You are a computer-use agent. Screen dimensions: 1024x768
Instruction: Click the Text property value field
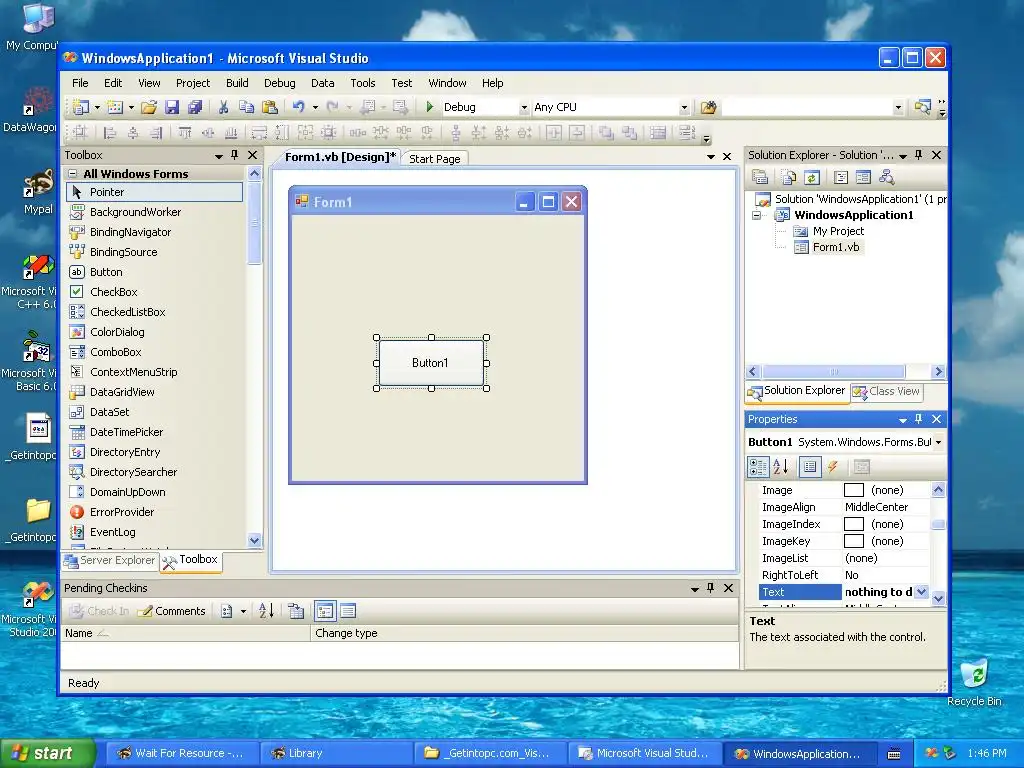pyautogui.click(x=878, y=592)
